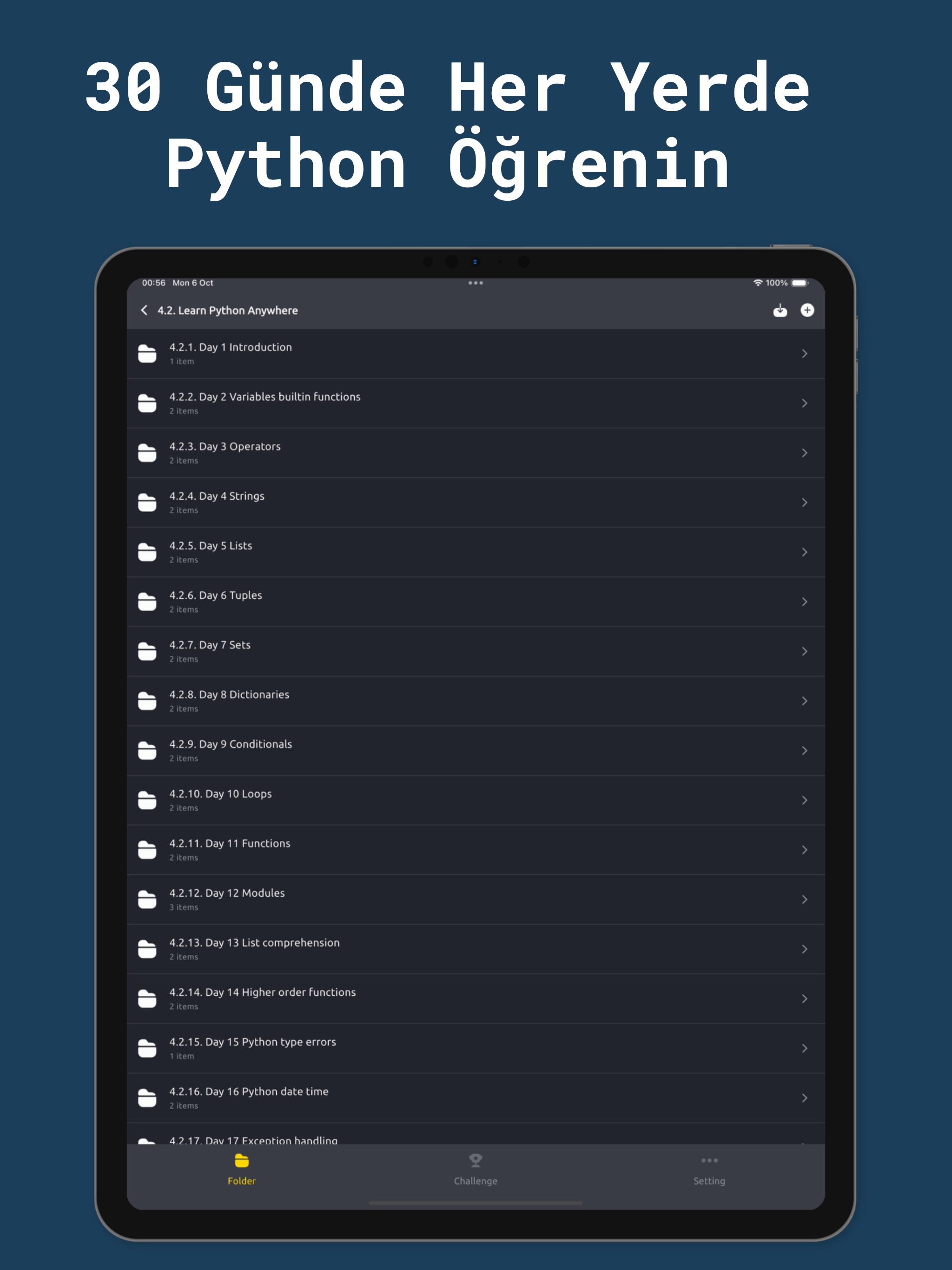
Task: Tap the Setting tab label
Action: (x=709, y=1181)
